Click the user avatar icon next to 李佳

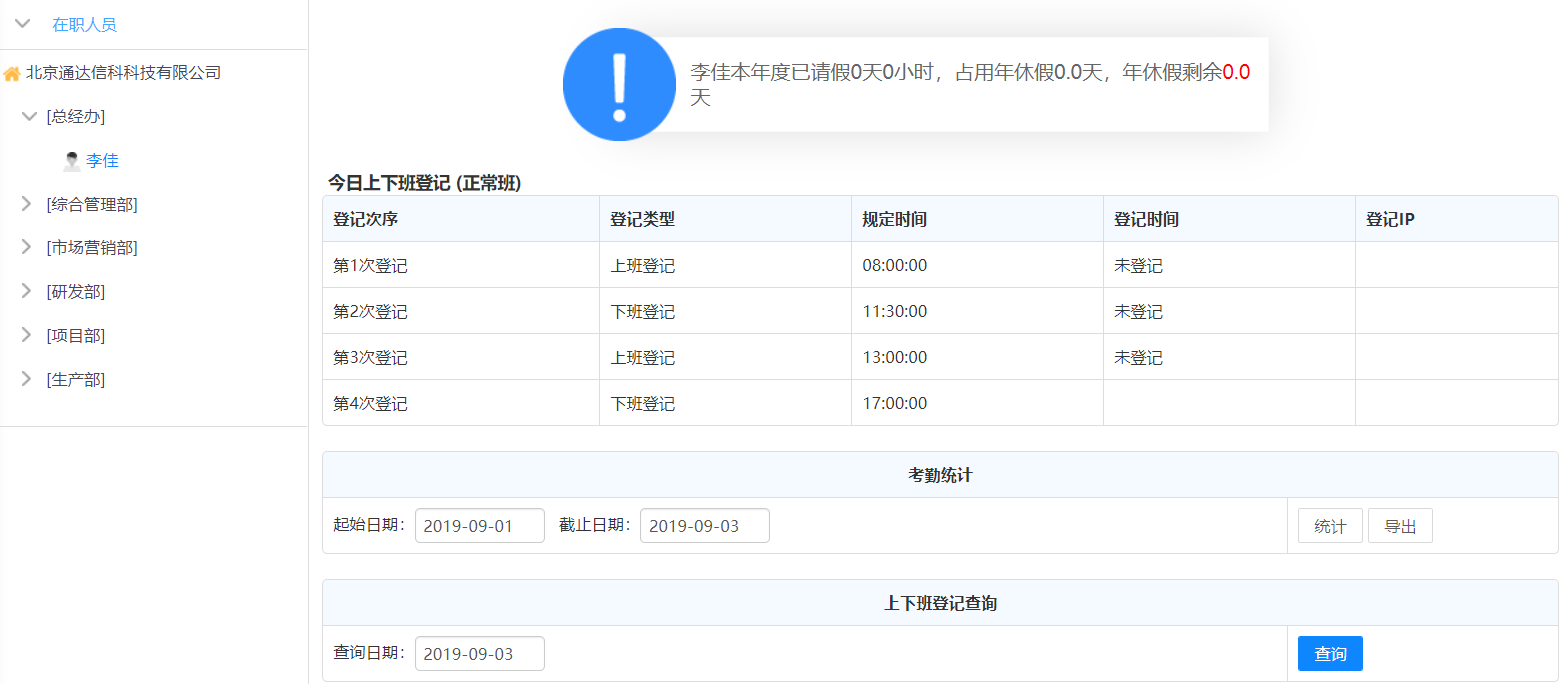coord(72,161)
